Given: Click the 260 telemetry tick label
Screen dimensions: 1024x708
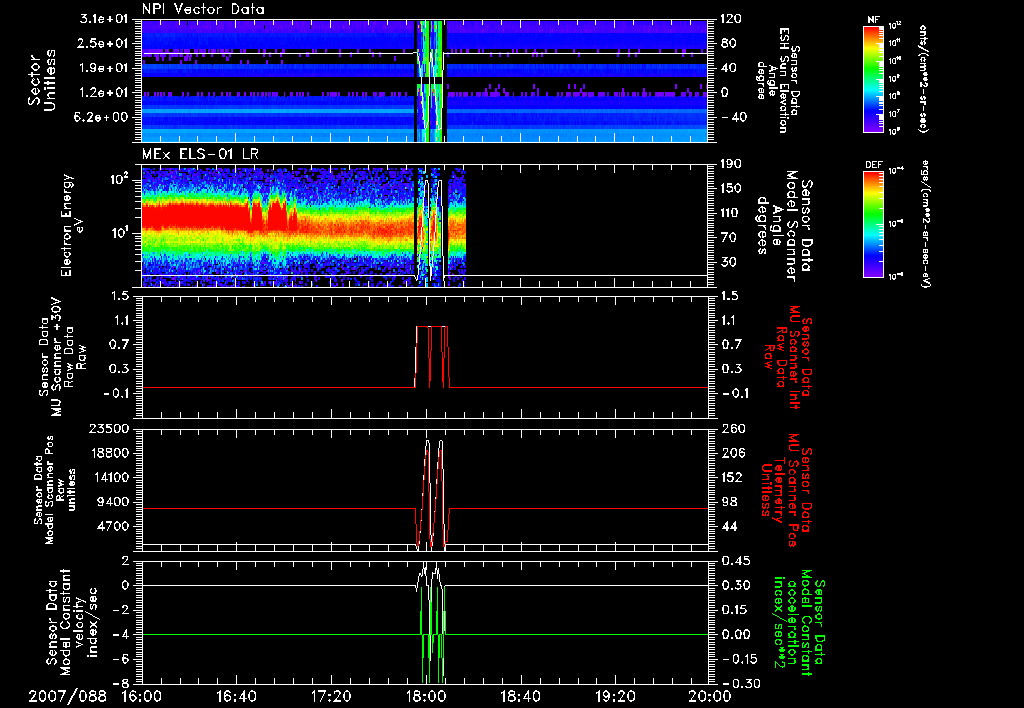Looking at the screenshot, I should tap(734, 428).
